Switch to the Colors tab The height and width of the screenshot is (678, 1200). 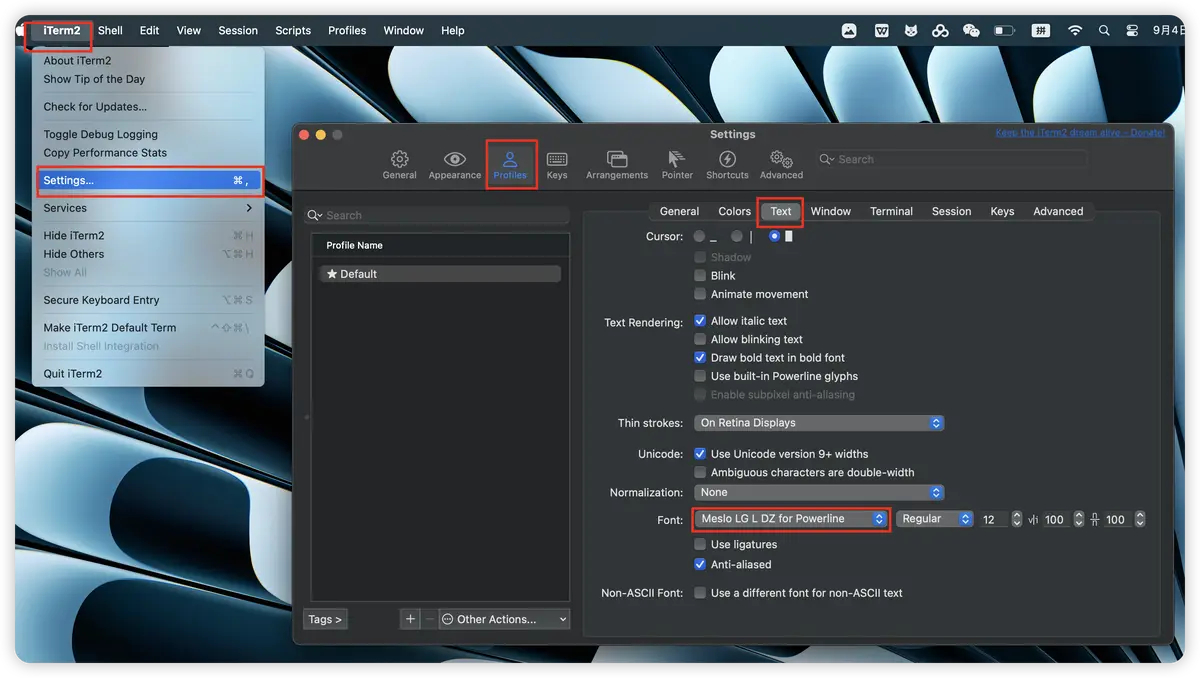pyautogui.click(x=734, y=211)
